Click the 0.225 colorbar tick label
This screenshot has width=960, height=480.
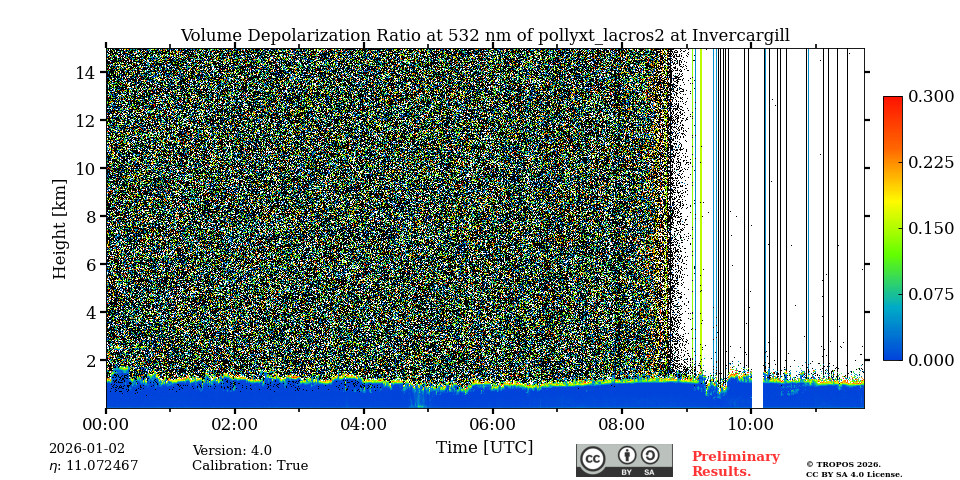coord(931,162)
